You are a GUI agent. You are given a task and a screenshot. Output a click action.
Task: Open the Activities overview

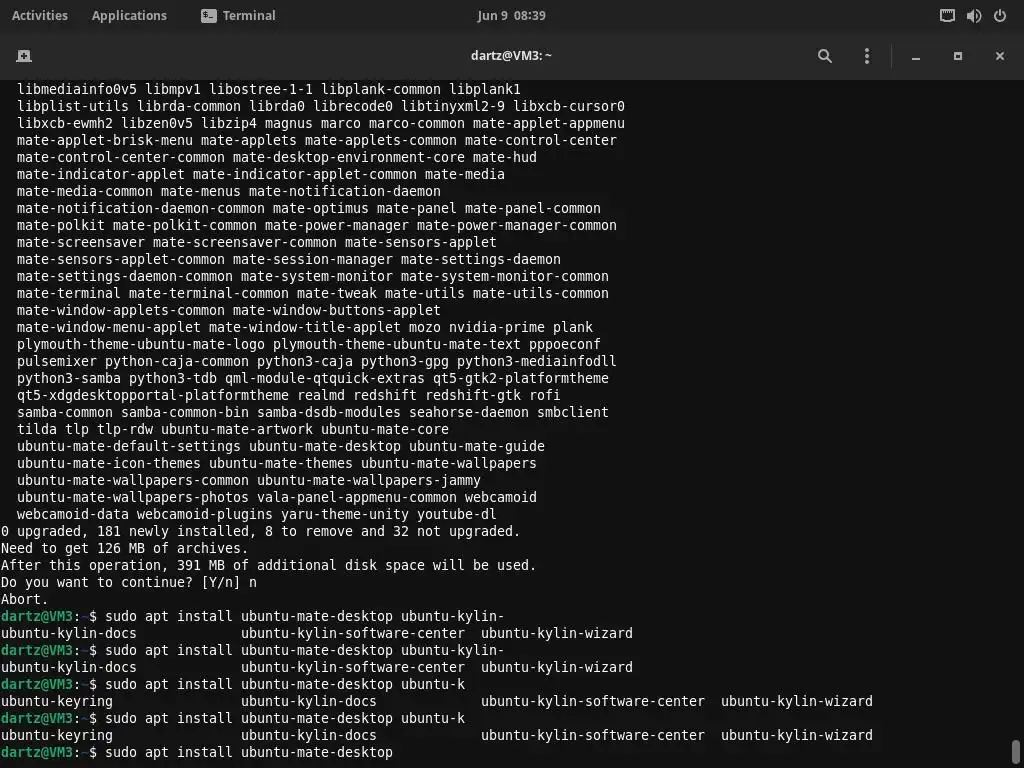pos(40,16)
